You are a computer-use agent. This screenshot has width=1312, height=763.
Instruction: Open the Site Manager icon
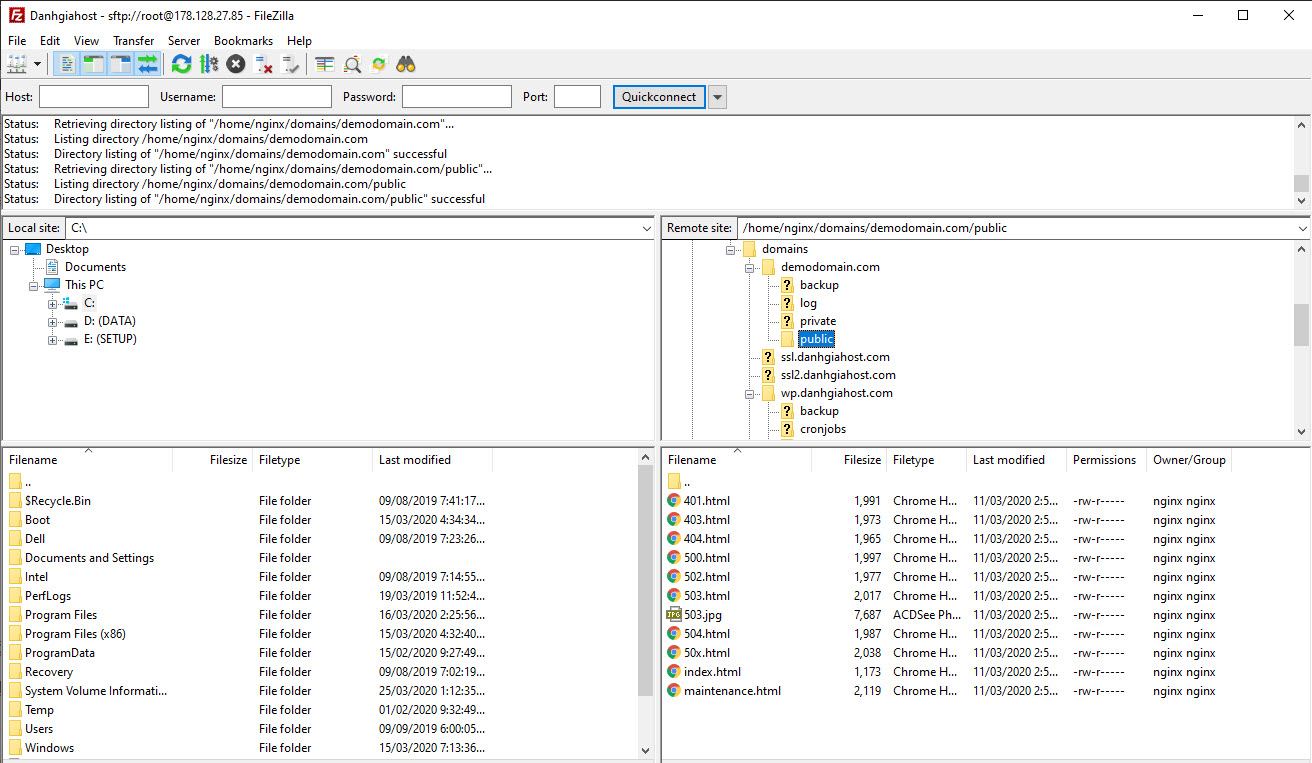tap(17, 64)
